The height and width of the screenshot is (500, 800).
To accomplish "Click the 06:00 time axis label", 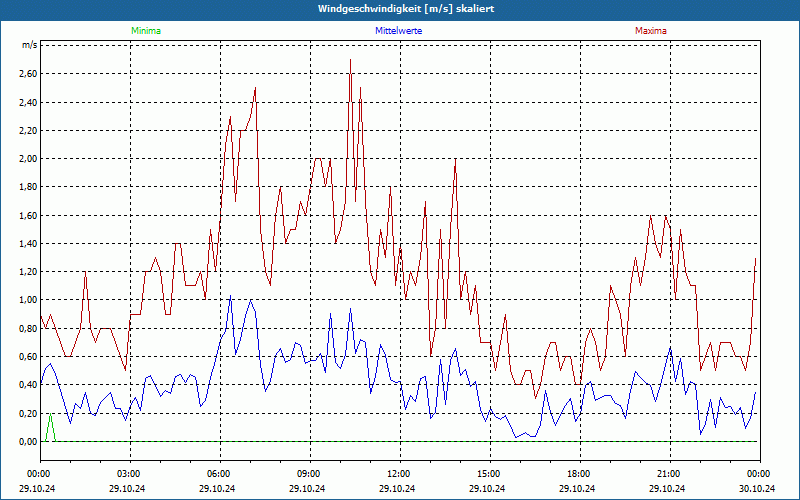I will click(220, 474).
